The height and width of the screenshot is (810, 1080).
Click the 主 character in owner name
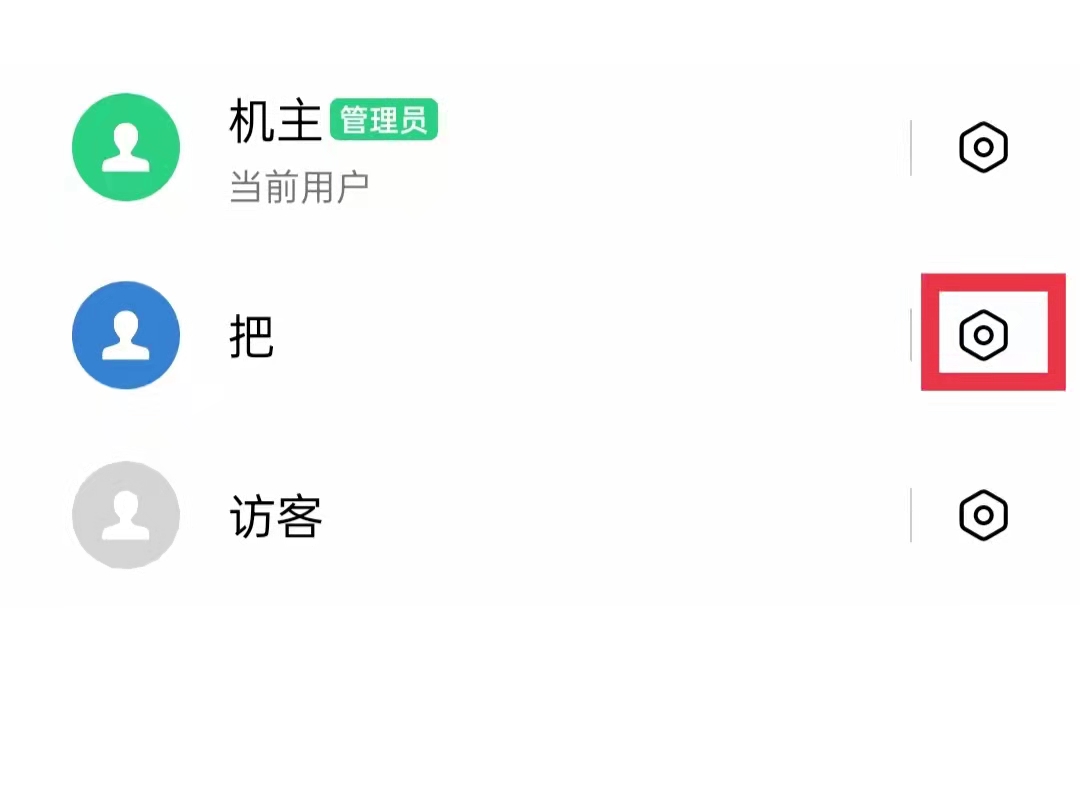[300, 121]
